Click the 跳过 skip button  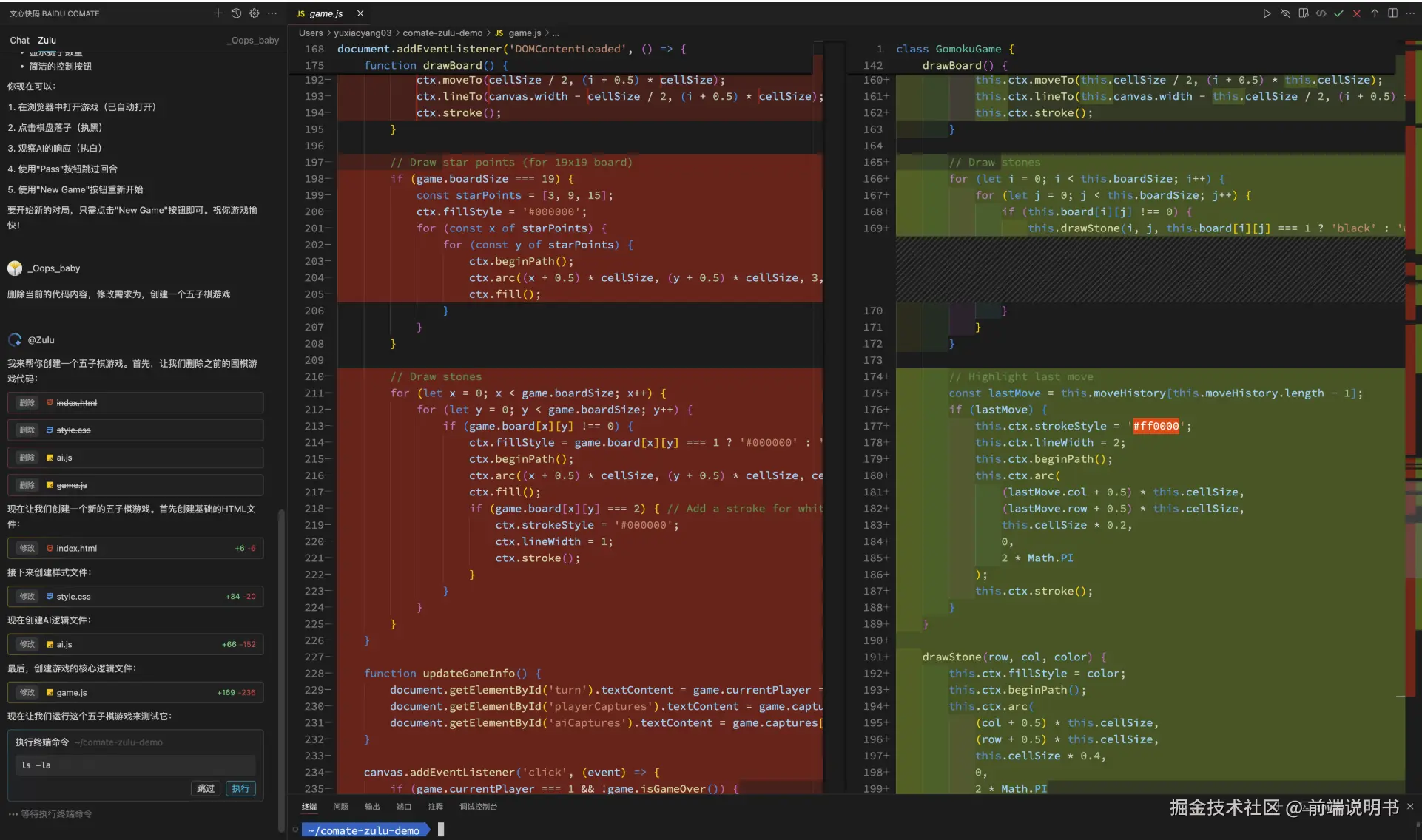tap(206, 789)
